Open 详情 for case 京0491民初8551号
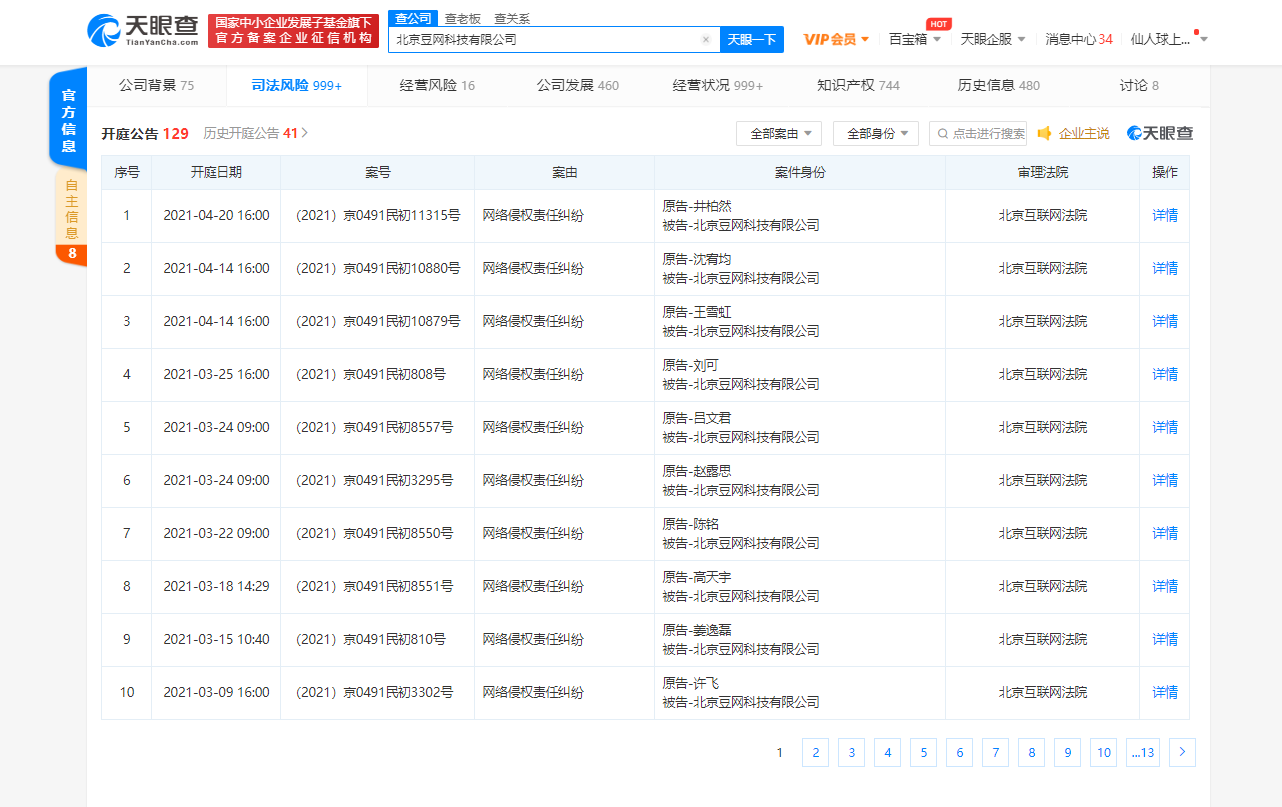The image size is (1282, 807). click(x=1164, y=586)
